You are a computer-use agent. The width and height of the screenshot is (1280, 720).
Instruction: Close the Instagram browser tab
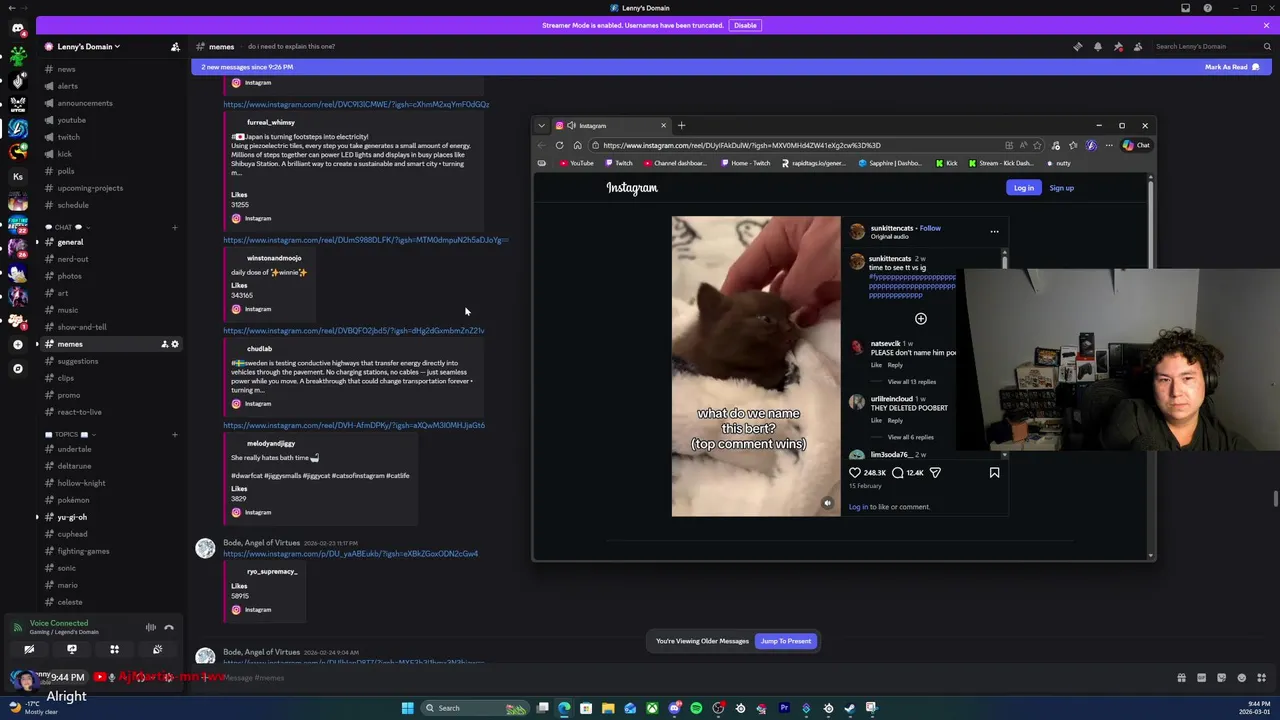tap(663, 126)
